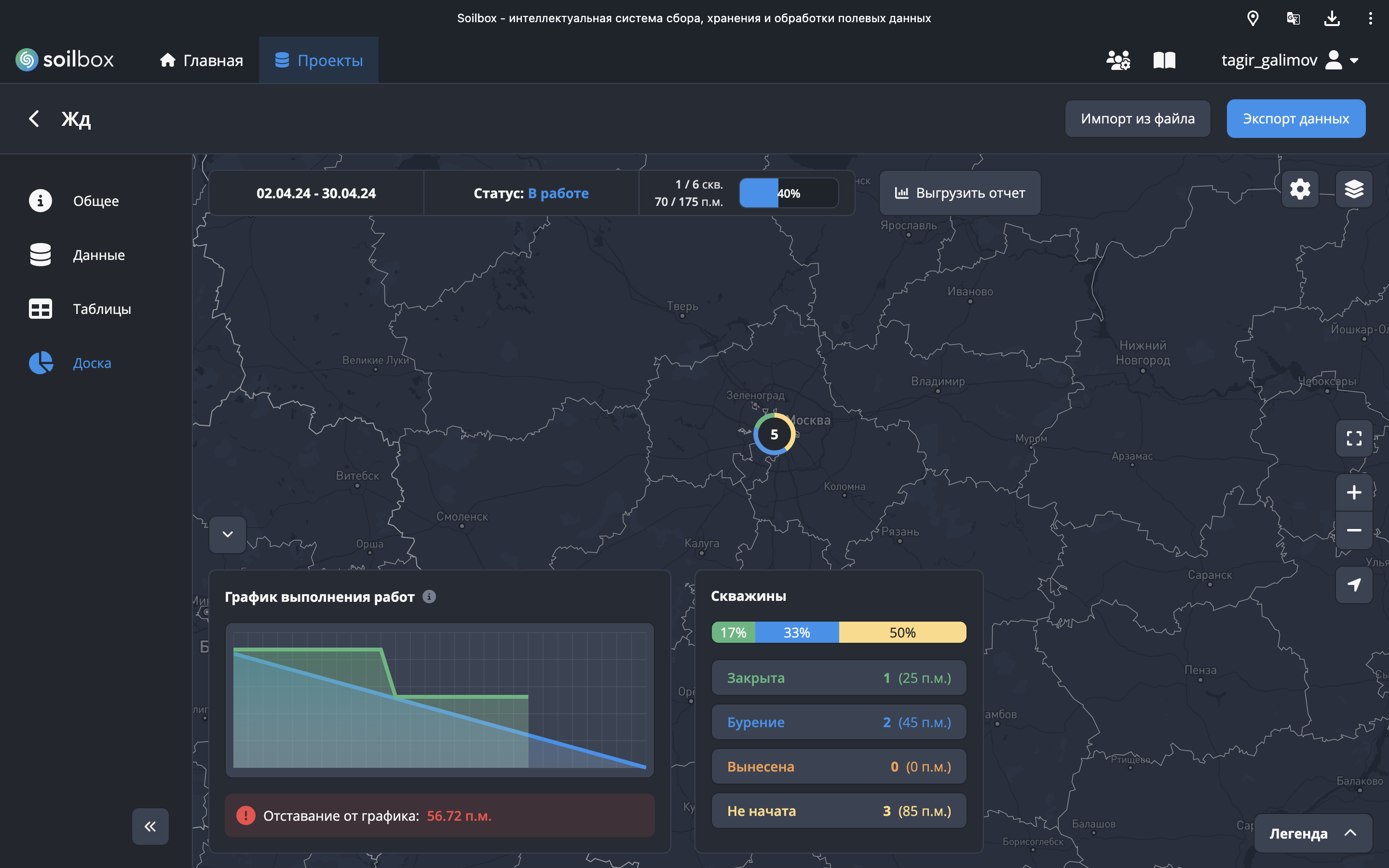Collapse the dashboard panels chevron
This screenshot has width=1389, height=868.
point(227,534)
